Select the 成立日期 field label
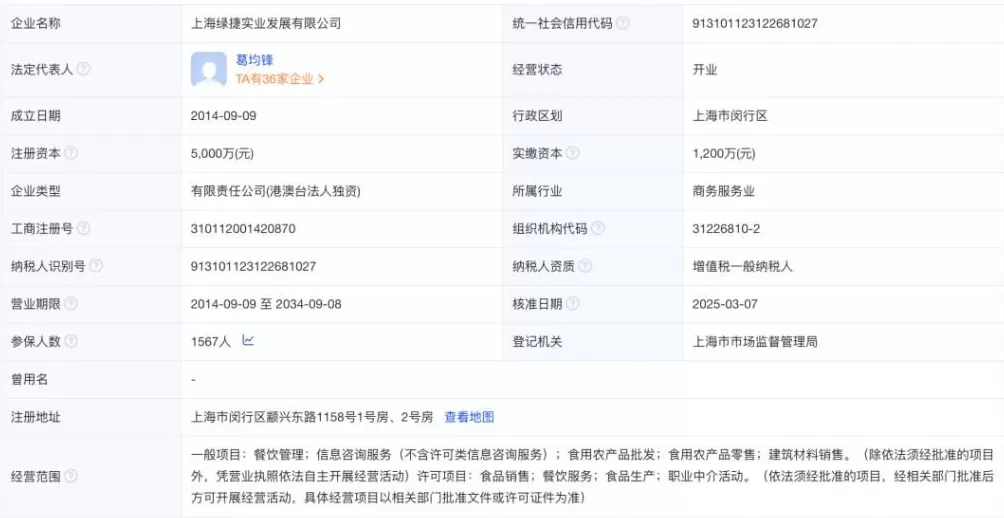Image resolution: width=1004 pixels, height=518 pixels. pos(36,116)
